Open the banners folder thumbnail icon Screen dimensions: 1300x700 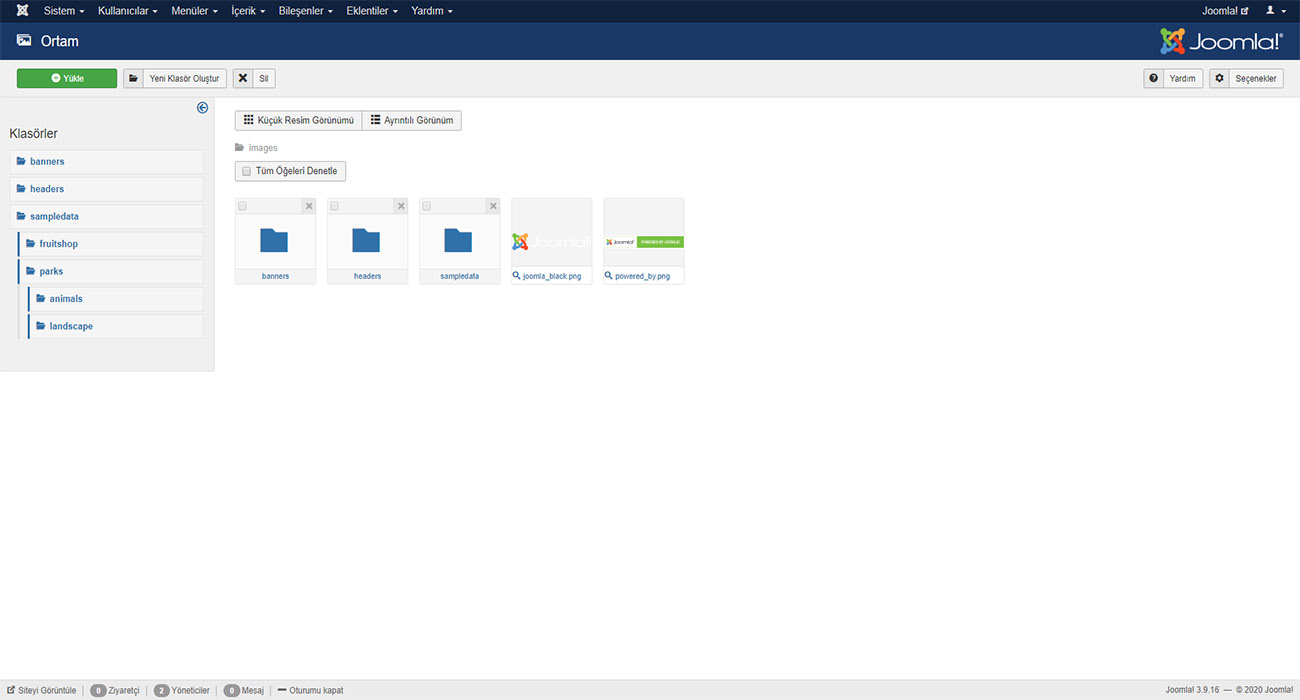[274, 240]
